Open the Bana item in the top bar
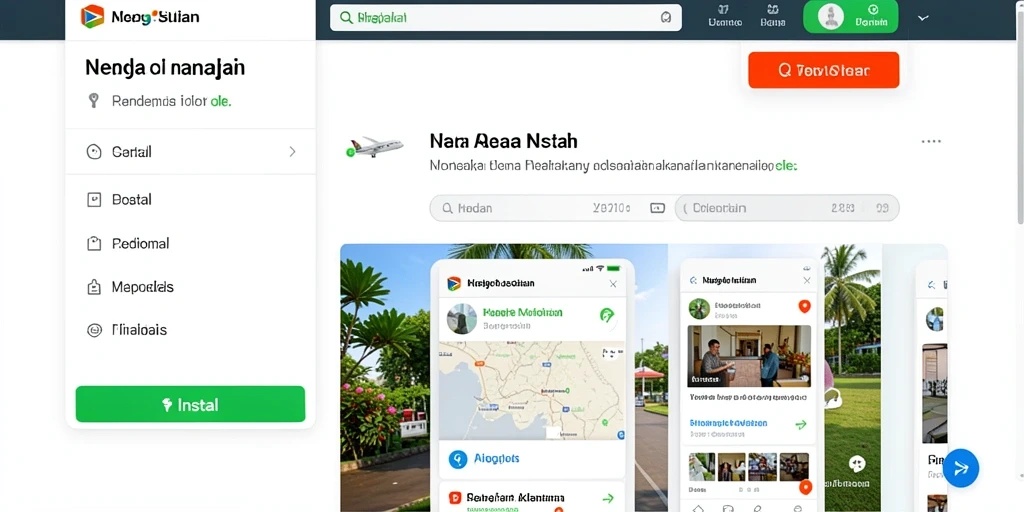This screenshot has height=512, width=1024. (x=773, y=16)
